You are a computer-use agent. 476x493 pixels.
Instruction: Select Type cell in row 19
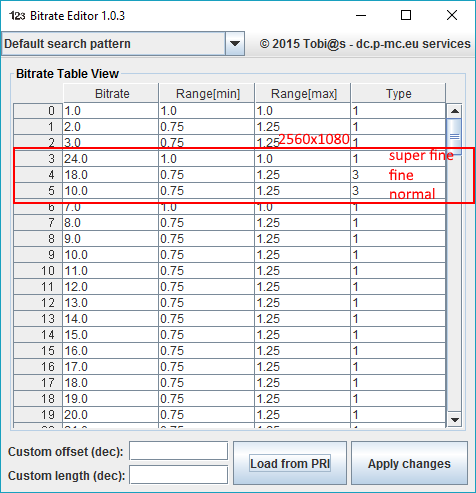(x=398, y=415)
